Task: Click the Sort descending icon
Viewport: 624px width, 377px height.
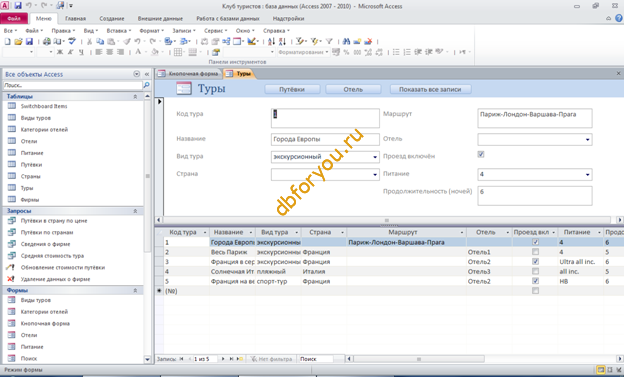Action: tap(282, 41)
